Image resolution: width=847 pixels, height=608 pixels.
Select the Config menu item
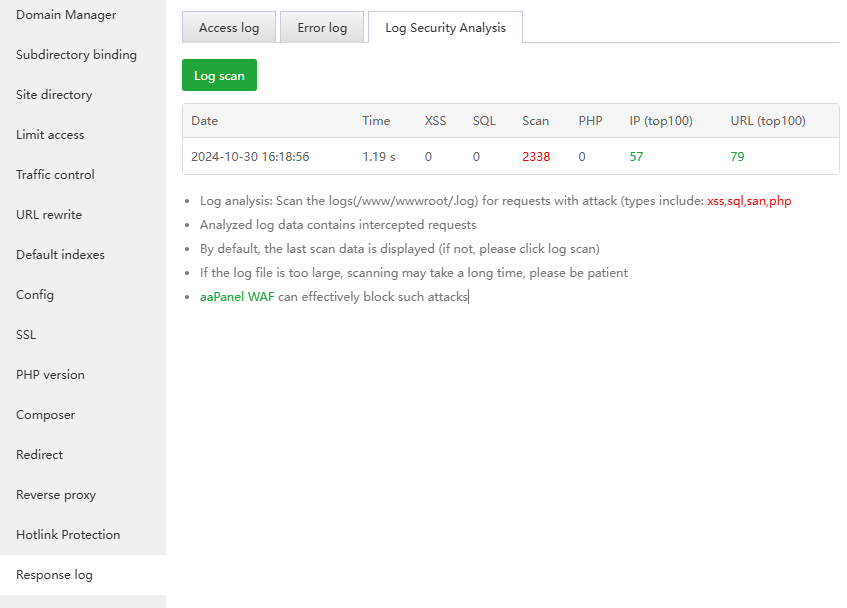[x=35, y=295]
